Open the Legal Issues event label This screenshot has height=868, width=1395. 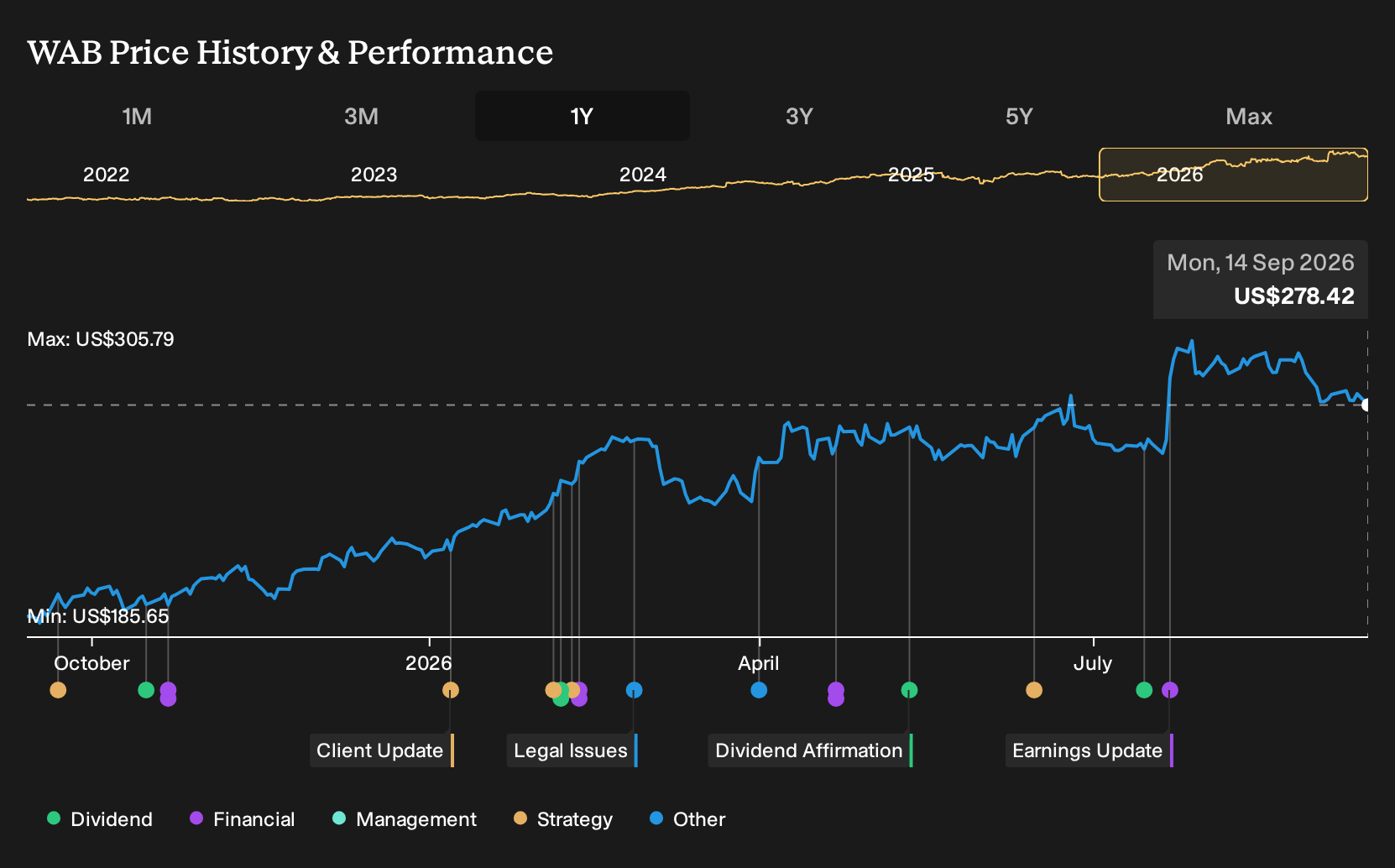pyautogui.click(x=572, y=750)
